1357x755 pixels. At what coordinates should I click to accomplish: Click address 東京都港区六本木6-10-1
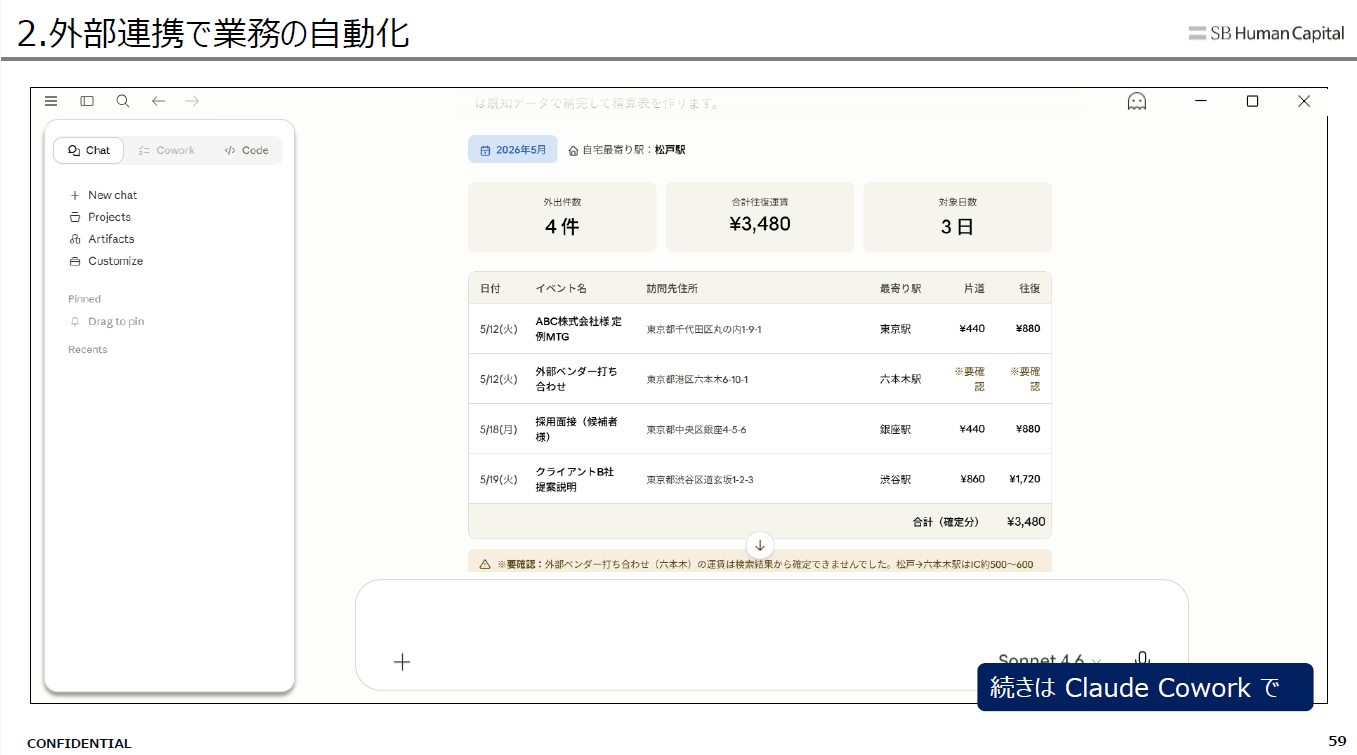coord(697,379)
